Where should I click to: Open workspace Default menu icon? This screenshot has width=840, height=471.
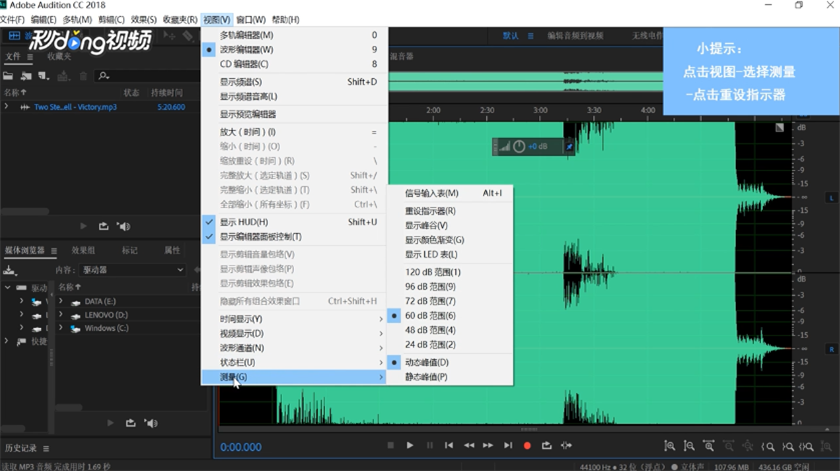(530, 36)
